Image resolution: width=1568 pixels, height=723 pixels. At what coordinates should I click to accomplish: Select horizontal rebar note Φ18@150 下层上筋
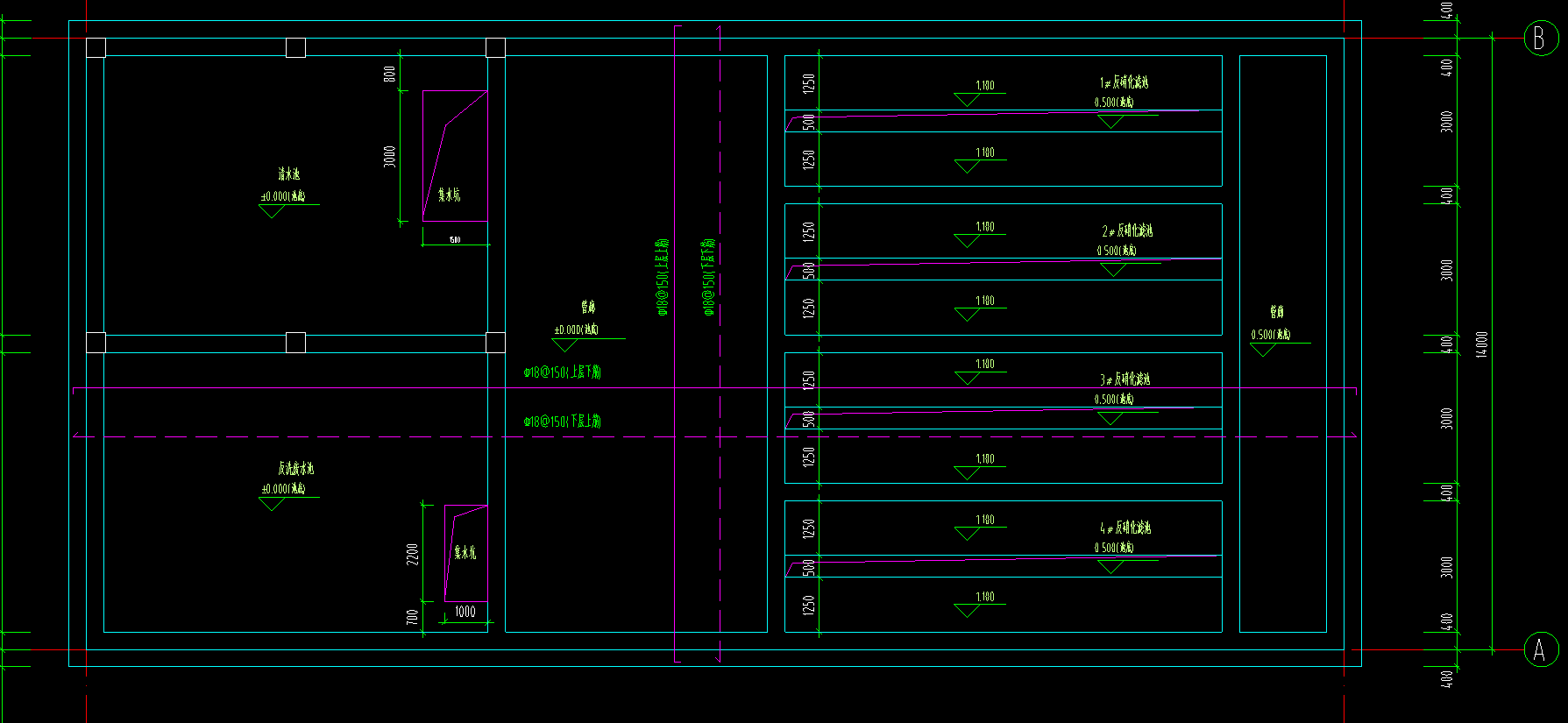pyautogui.click(x=563, y=421)
